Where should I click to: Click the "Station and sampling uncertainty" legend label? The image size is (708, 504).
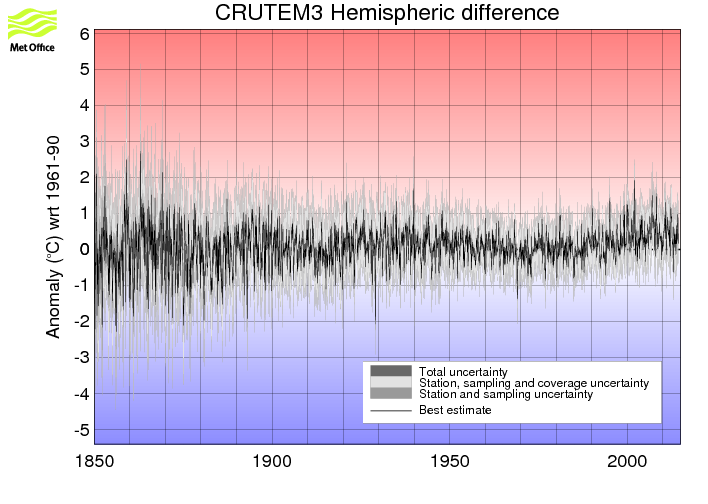click(506, 394)
